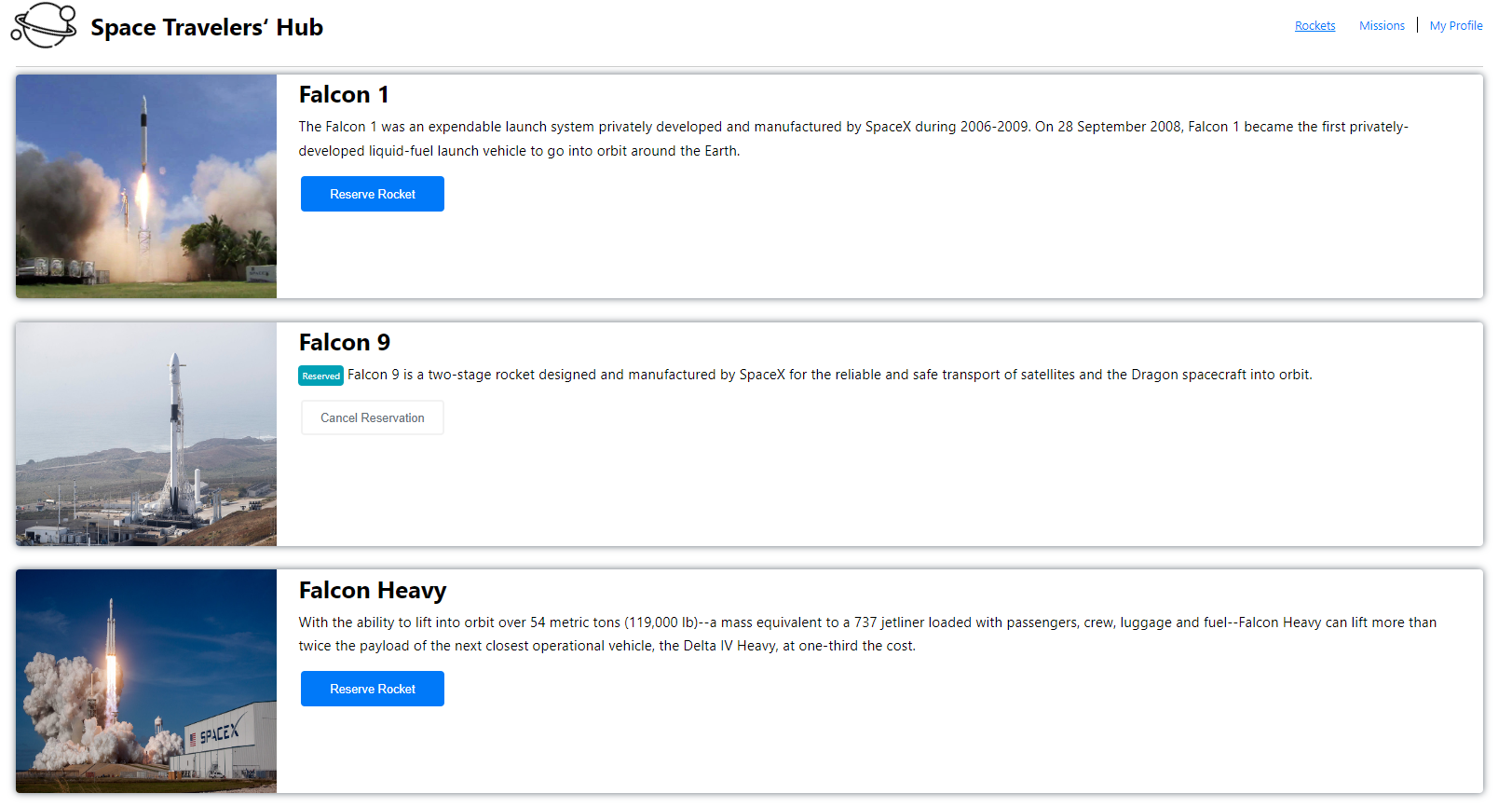Go to the Missions page
Image resolution: width=1512 pixels, height=807 pixels.
coord(1382,26)
